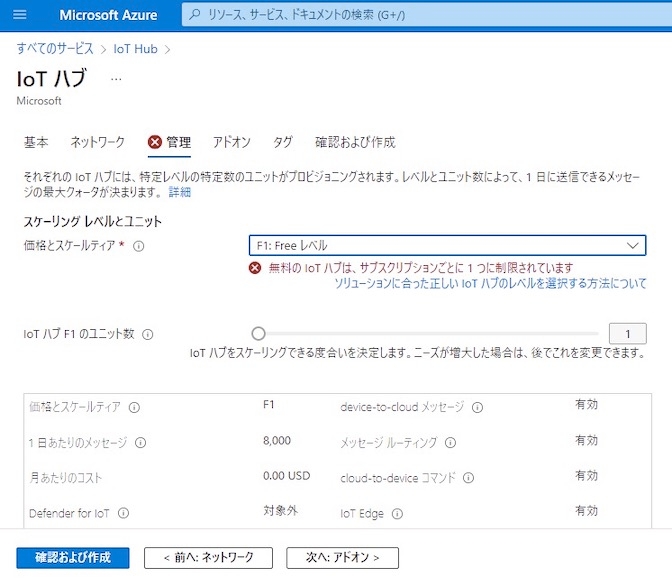Image resolution: width=672 pixels, height=586 pixels.
Task: Click the red error icon beside 無料の IoT ハブ message
Action: coord(255,268)
